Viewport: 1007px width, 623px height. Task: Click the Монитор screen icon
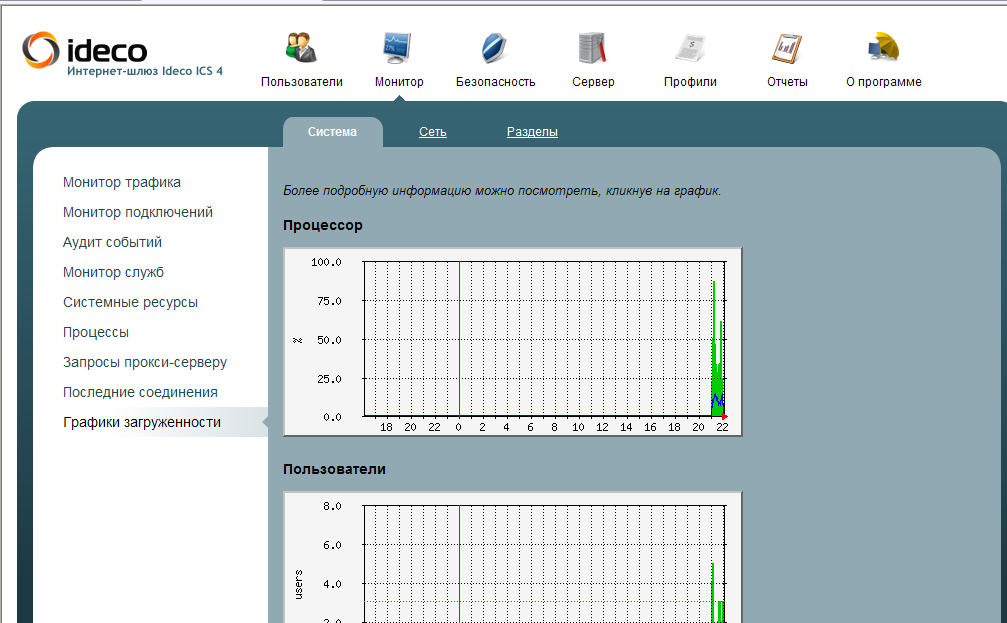click(398, 48)
